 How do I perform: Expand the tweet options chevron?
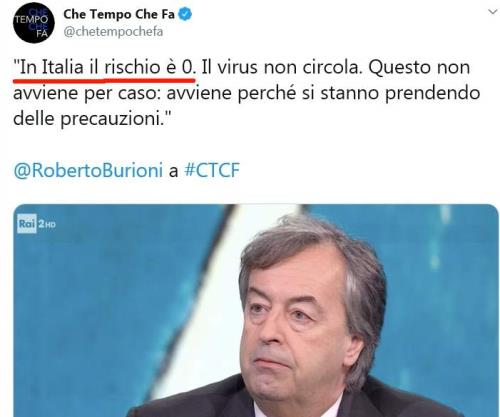[492, 12]
